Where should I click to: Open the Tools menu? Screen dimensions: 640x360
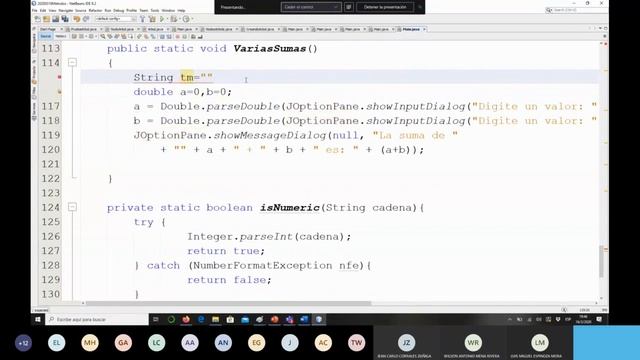pyautogui.click(x=155, y=11)
